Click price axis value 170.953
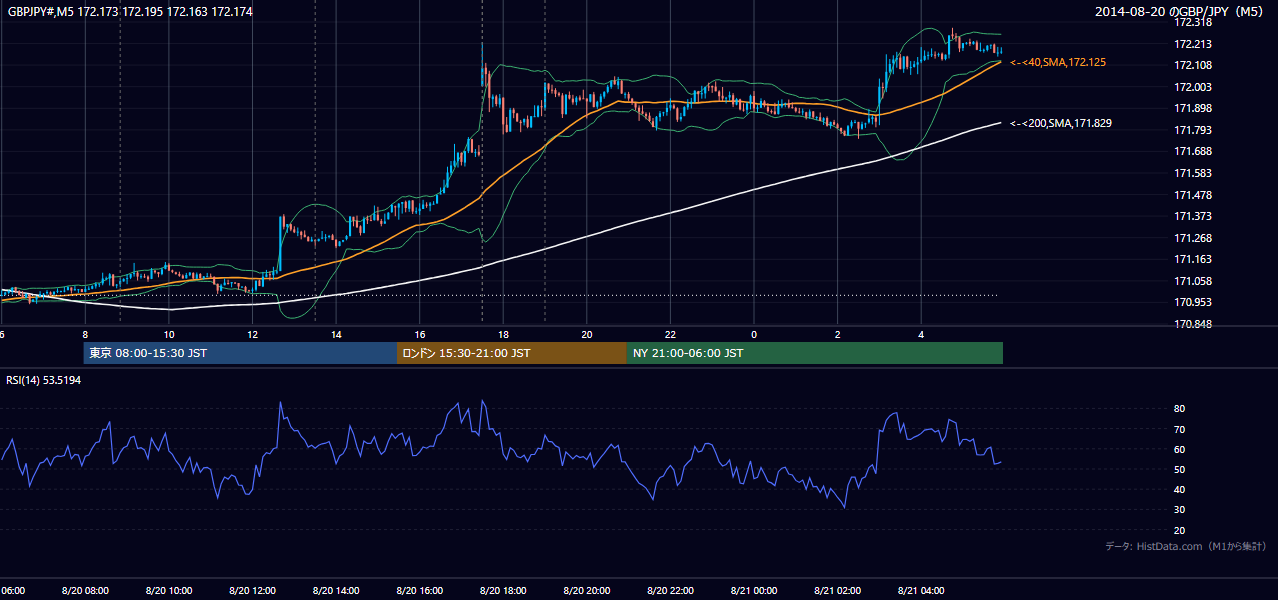The height and width of the screenshot is (600, 1278). point(1192,302)
